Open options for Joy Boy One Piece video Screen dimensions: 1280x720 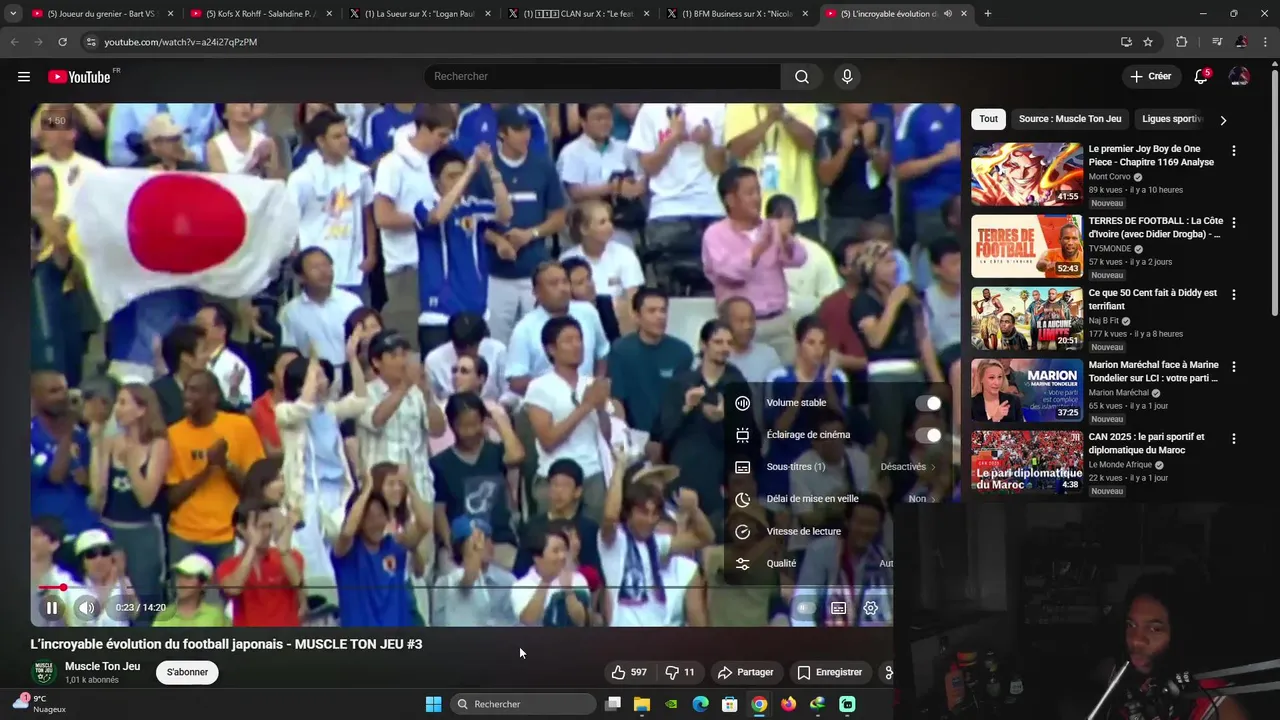coord(1233,151)
